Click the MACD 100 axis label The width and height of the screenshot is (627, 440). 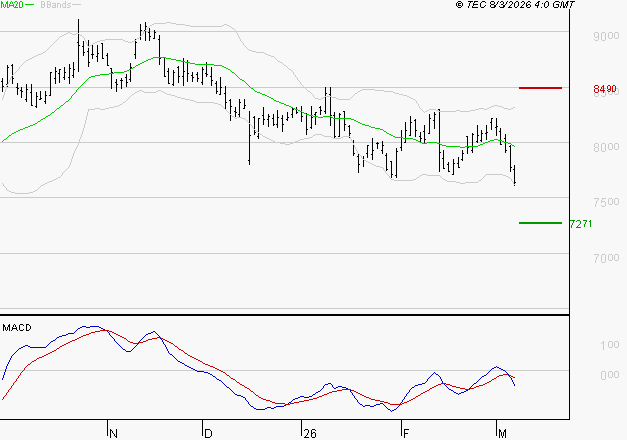tap(610, 345)
